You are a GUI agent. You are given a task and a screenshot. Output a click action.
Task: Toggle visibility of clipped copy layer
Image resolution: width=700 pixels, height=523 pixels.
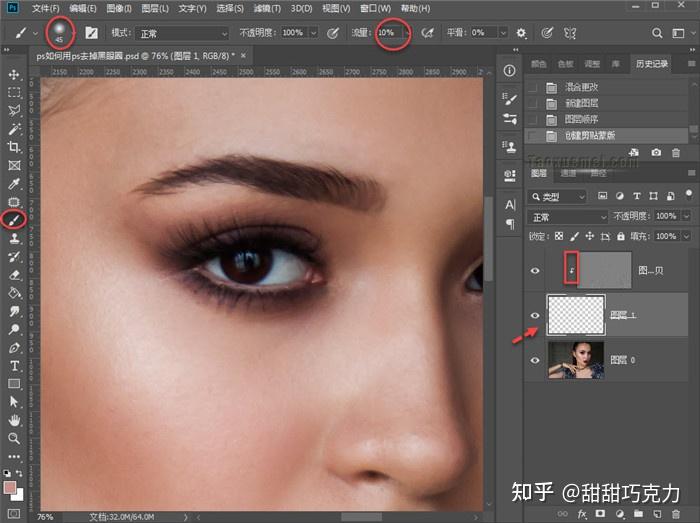[535, 271]
